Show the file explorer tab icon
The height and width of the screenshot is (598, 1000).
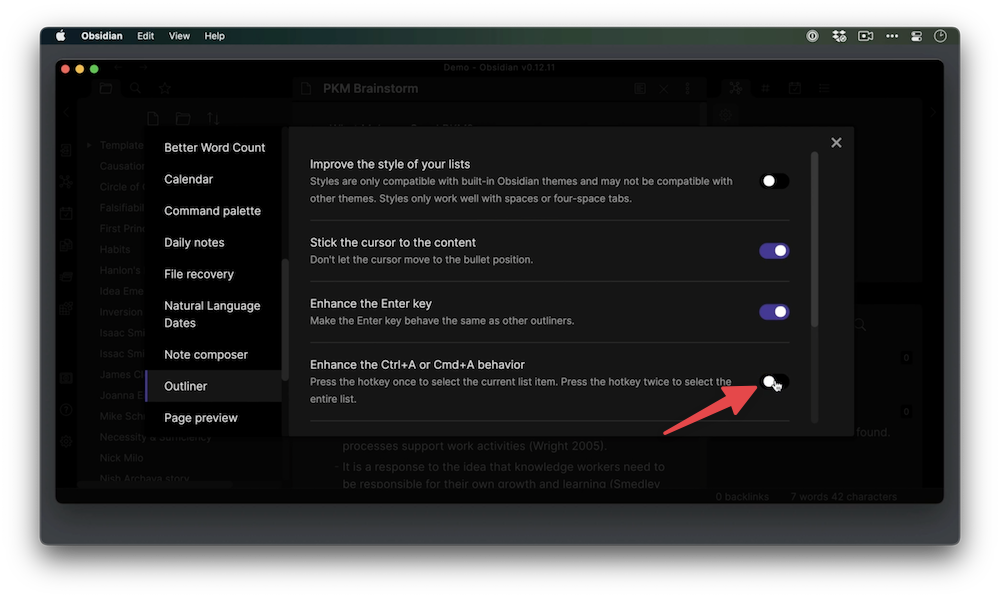tap(106, 89)
